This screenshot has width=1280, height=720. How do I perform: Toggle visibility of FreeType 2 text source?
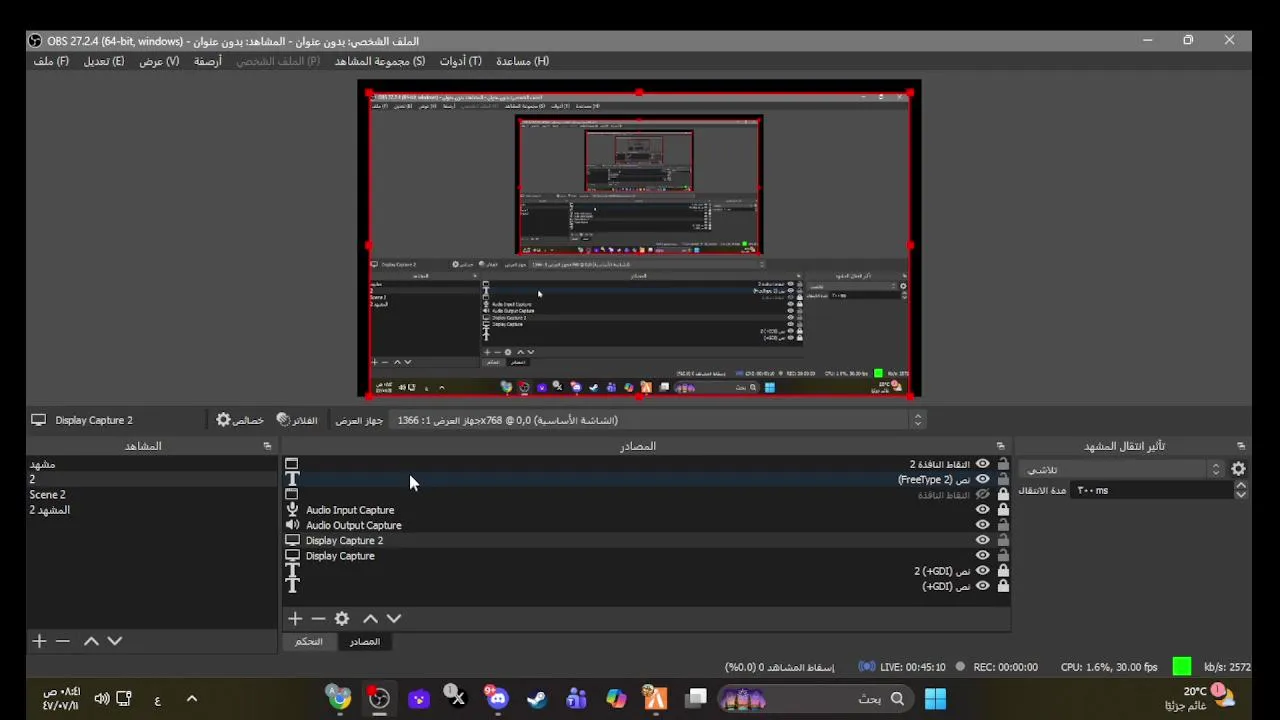pyautogui.click(x=983, y=479)
